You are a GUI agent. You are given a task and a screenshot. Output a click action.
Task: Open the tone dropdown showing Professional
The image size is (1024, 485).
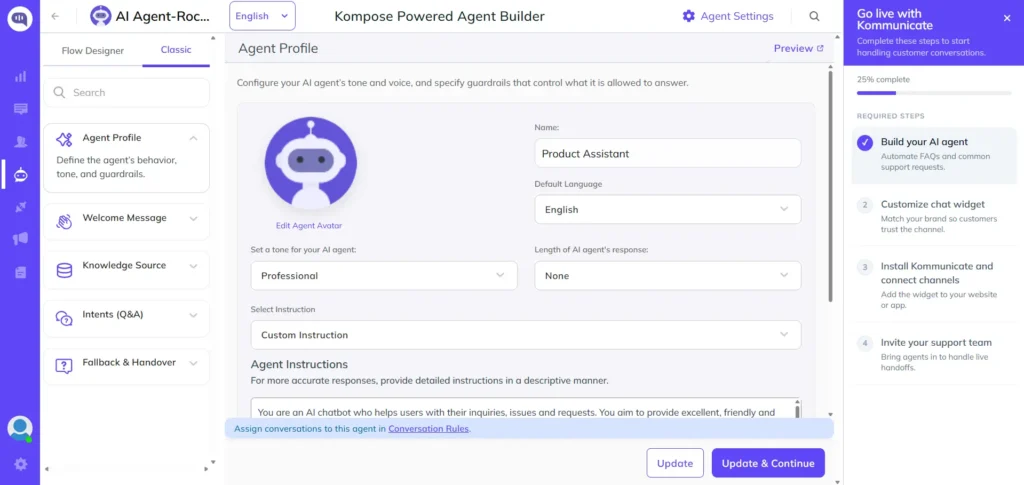(x=384, y=275)
